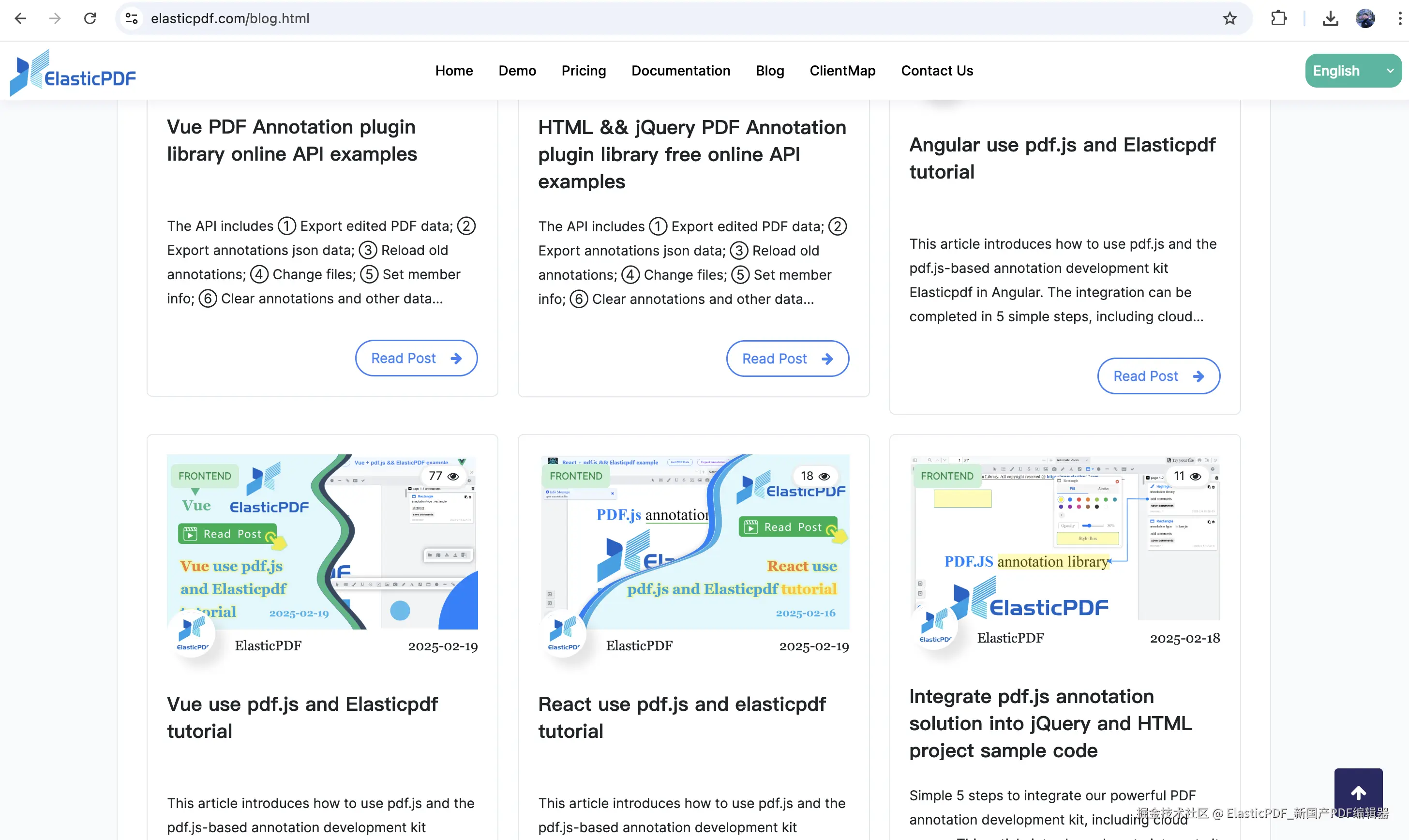Click the scroll-to-top arrow button
This screenshot has height=840, width=1409.
coord(1358,793)
